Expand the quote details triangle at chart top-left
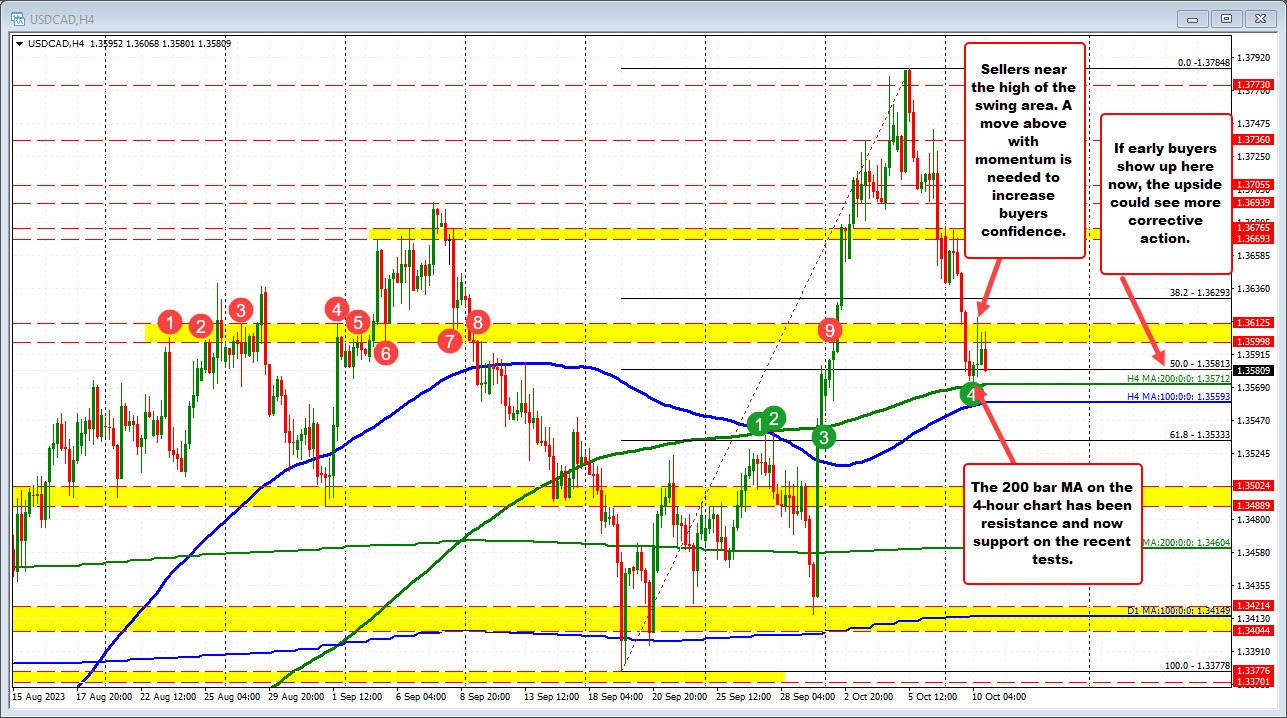Image resolution: width=1287 pixels, height=718 pixels. (20, 44)
